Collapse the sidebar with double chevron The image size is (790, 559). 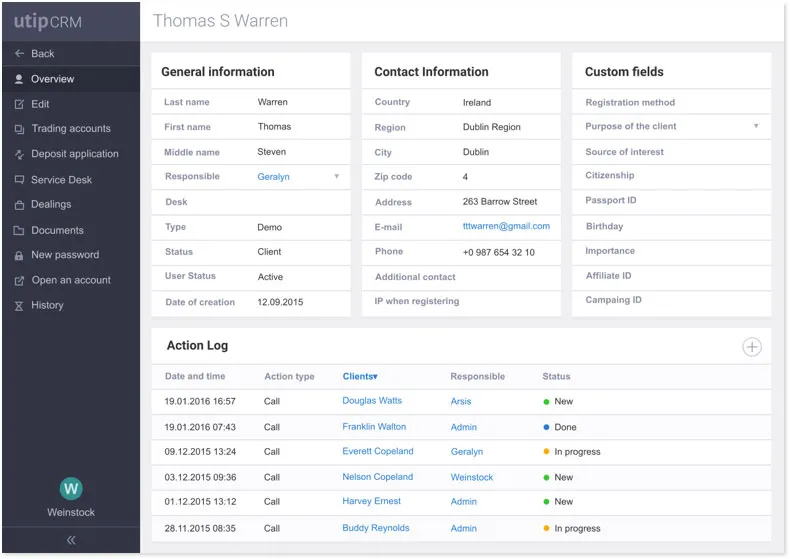click(x=71, y=540)
